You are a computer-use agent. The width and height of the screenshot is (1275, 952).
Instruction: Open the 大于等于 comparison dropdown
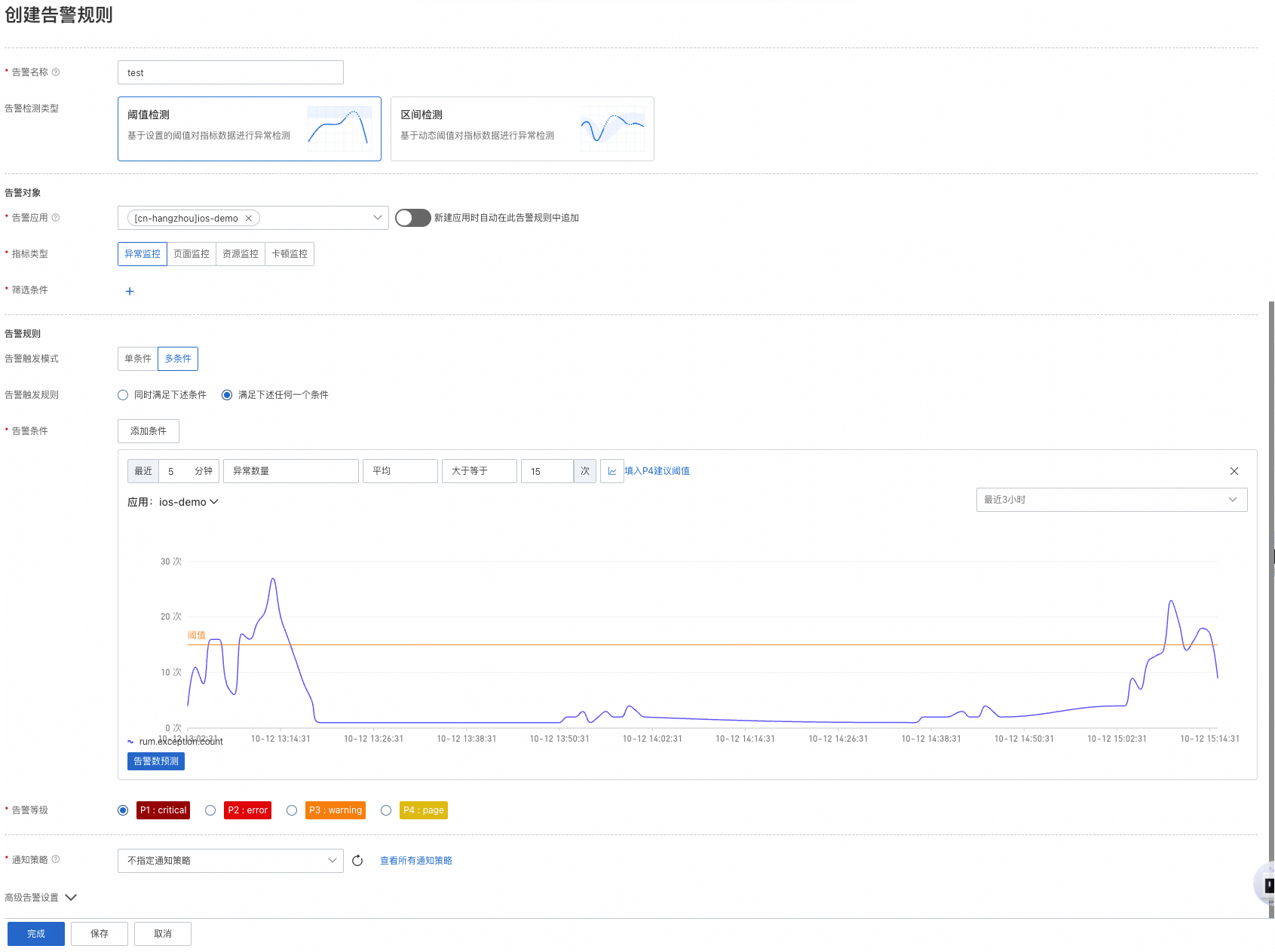(x=480, y=471)
